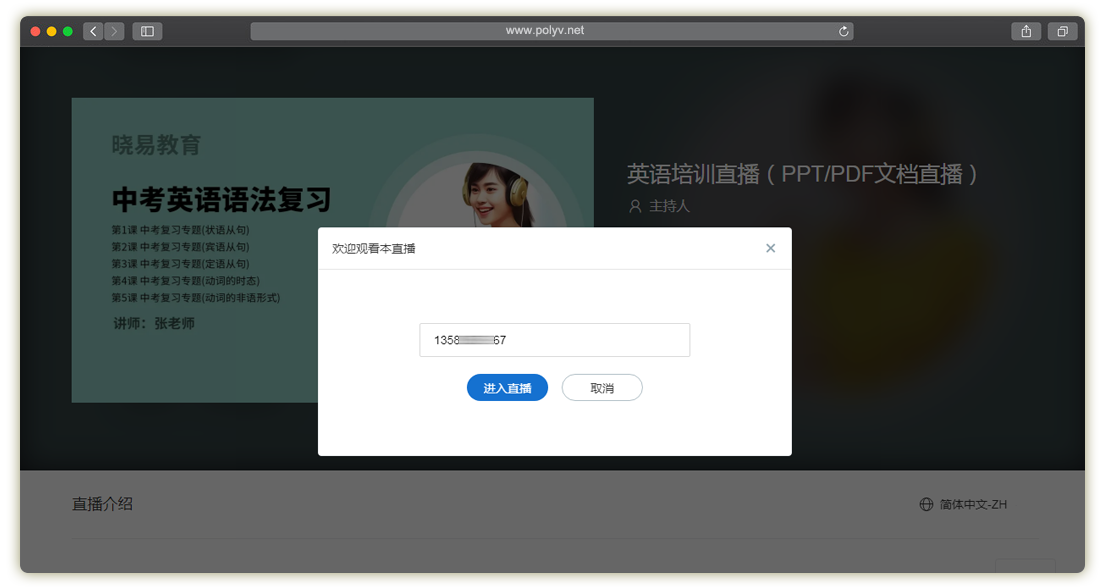This screenshot has height=588, width=1100.
Task: Click the browser forward arrow button
Action: tap(114, 31)
